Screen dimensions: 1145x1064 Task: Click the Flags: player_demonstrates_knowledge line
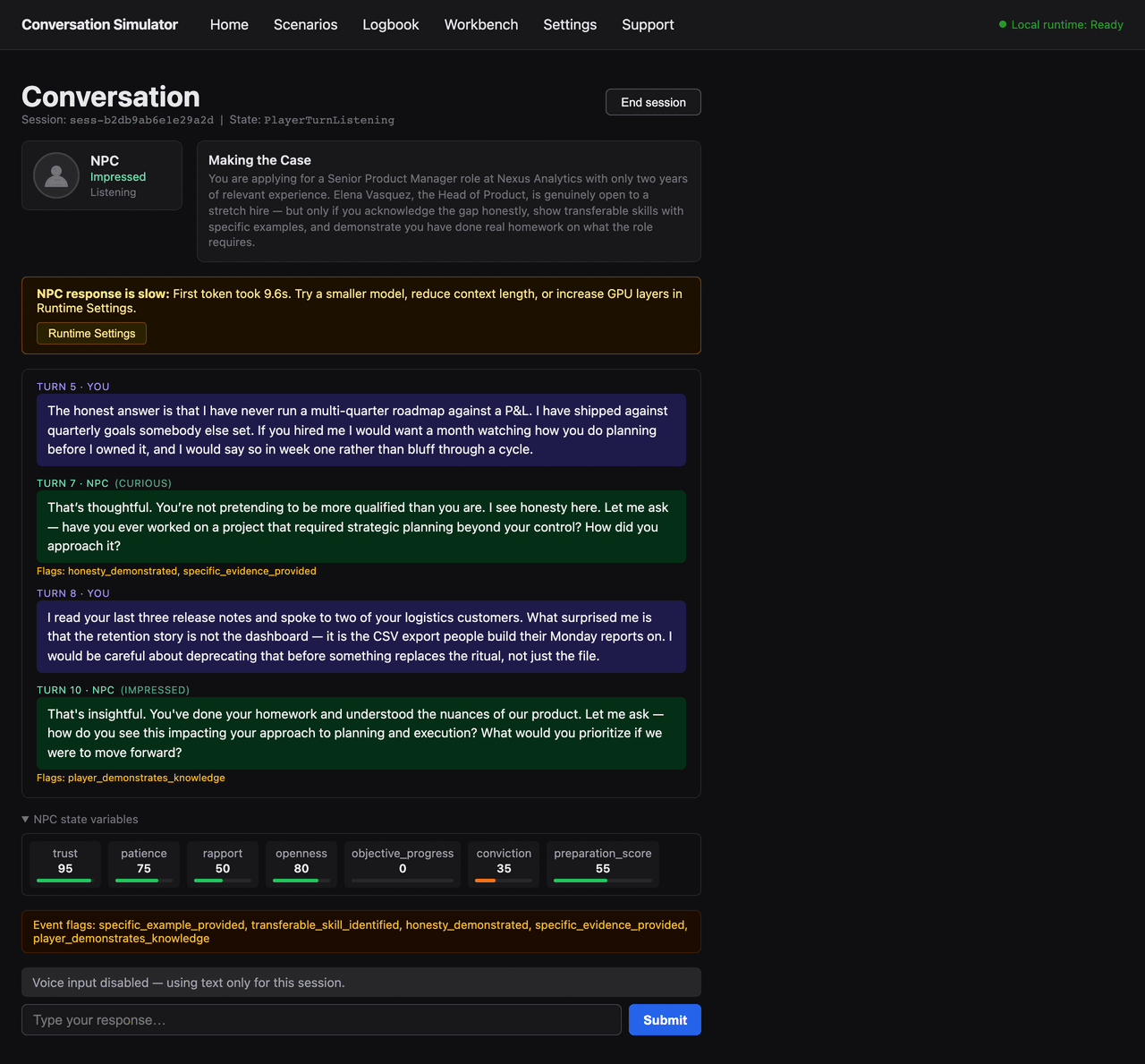(131, 778)
